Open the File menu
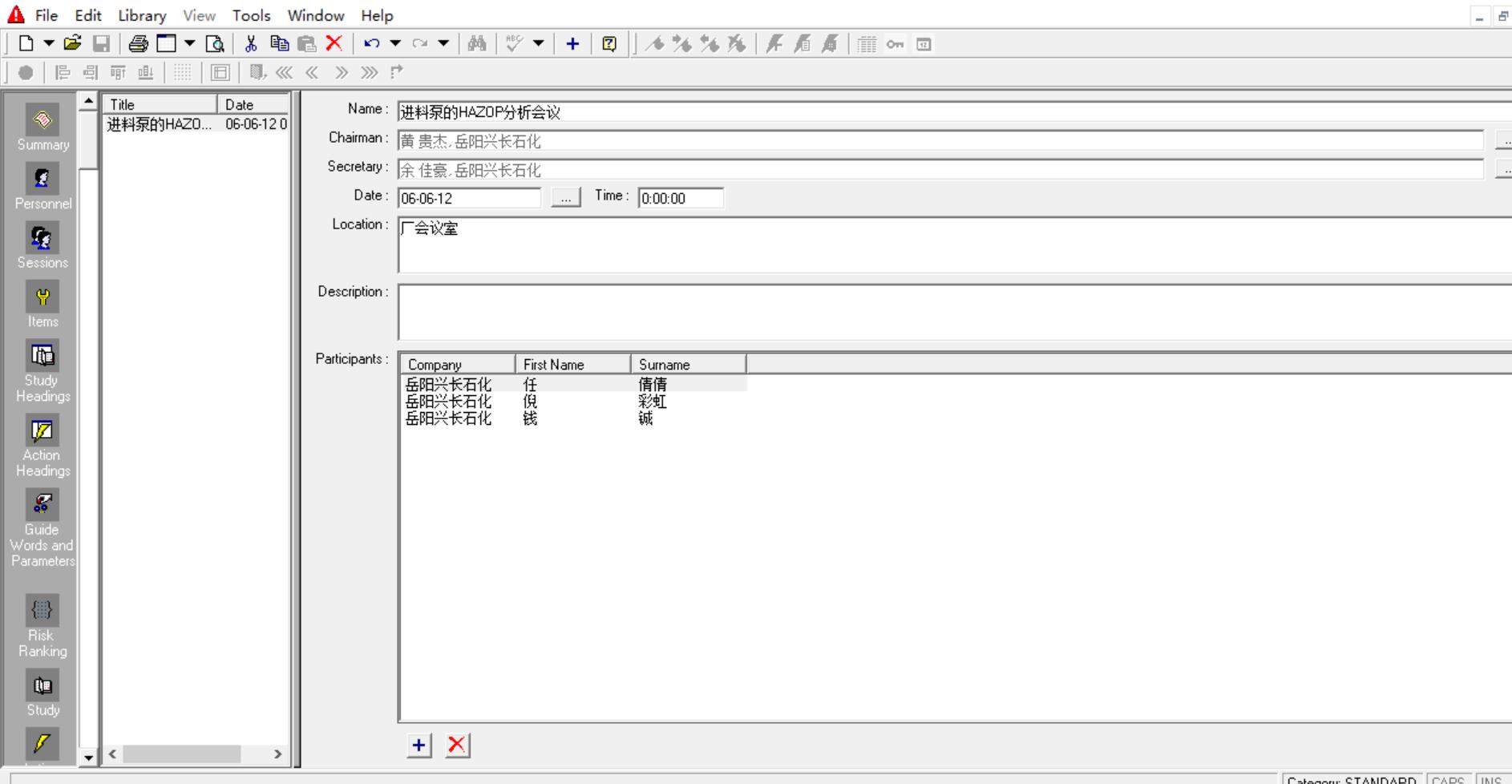1512x784 pixels. tap(46, 15)
